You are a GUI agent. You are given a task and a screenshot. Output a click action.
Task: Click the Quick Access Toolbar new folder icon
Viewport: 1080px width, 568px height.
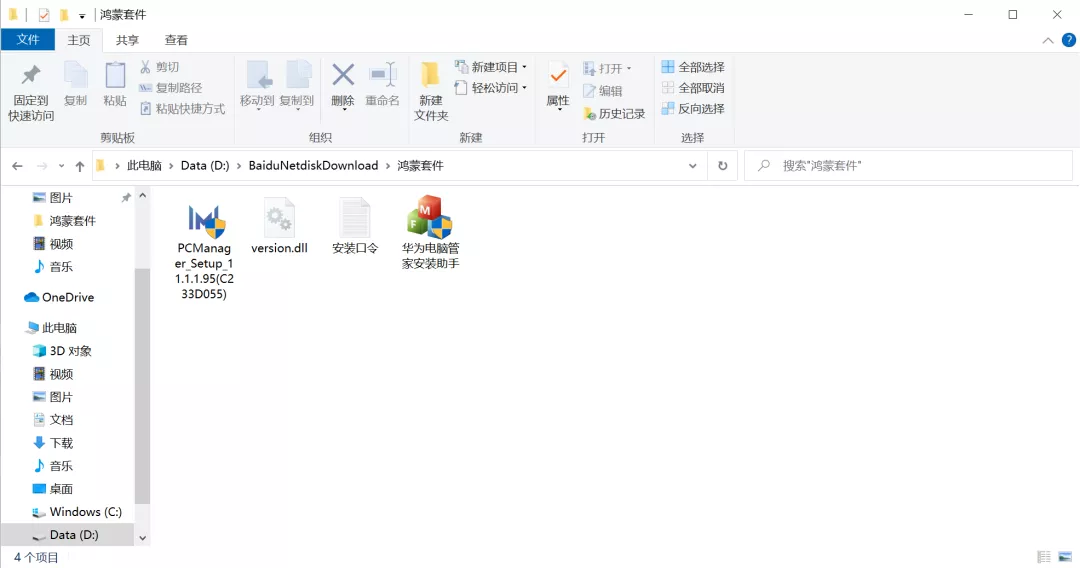point(64,14)
